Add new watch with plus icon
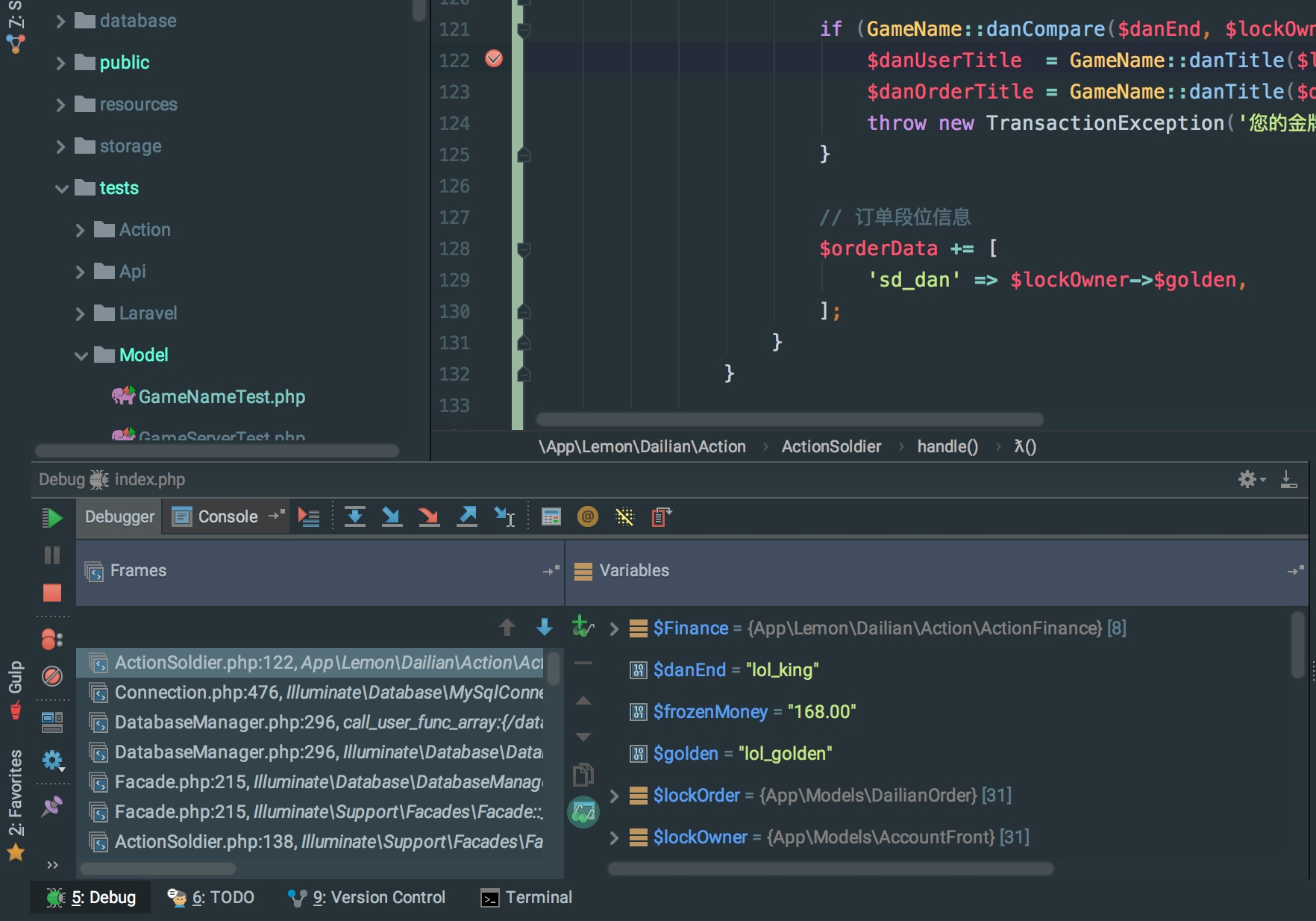The width and height of the screenshot is (1316, 921). point(582,626)
